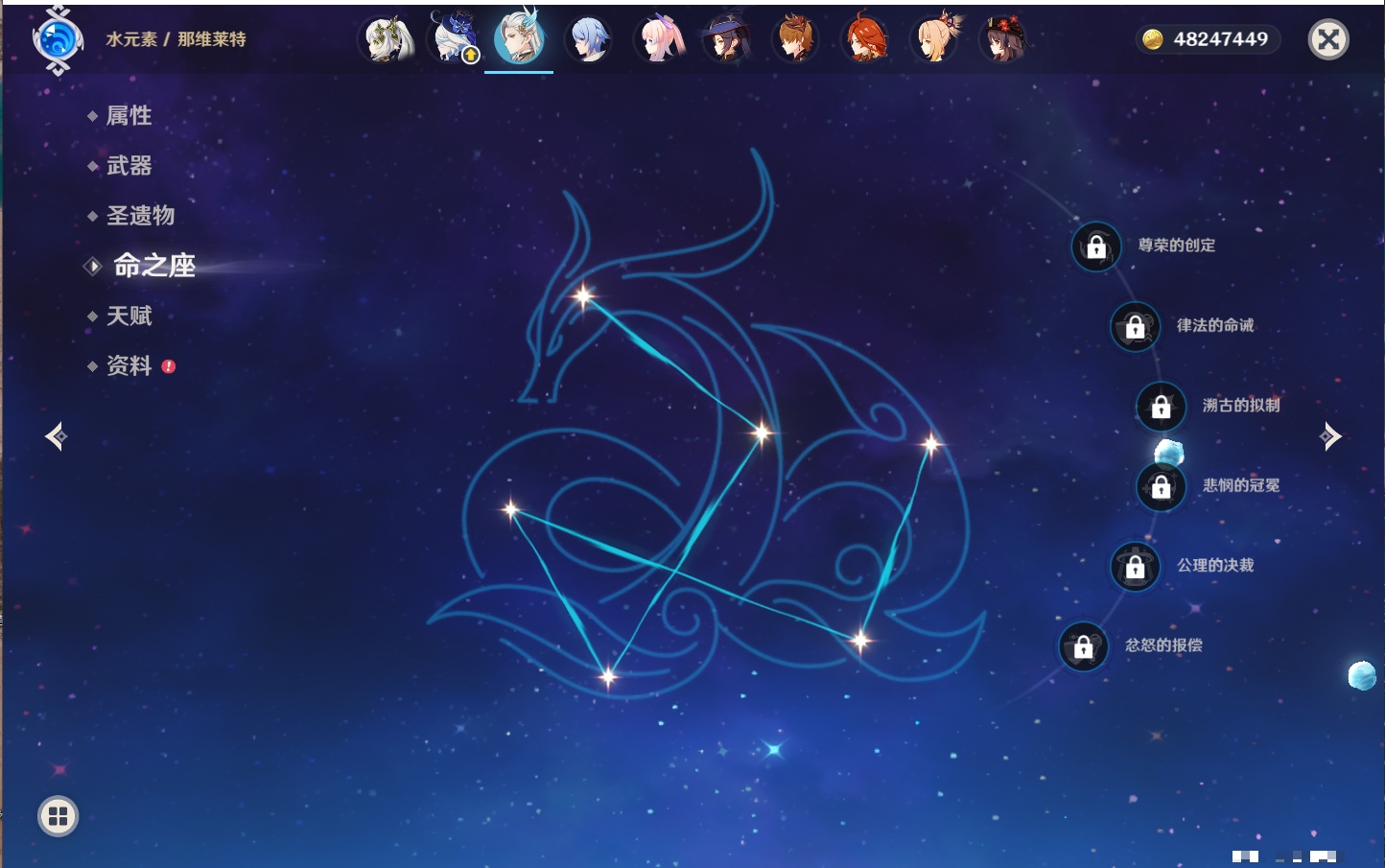Select locked constellation 忿怒的报偿

tap(1083, 647)
